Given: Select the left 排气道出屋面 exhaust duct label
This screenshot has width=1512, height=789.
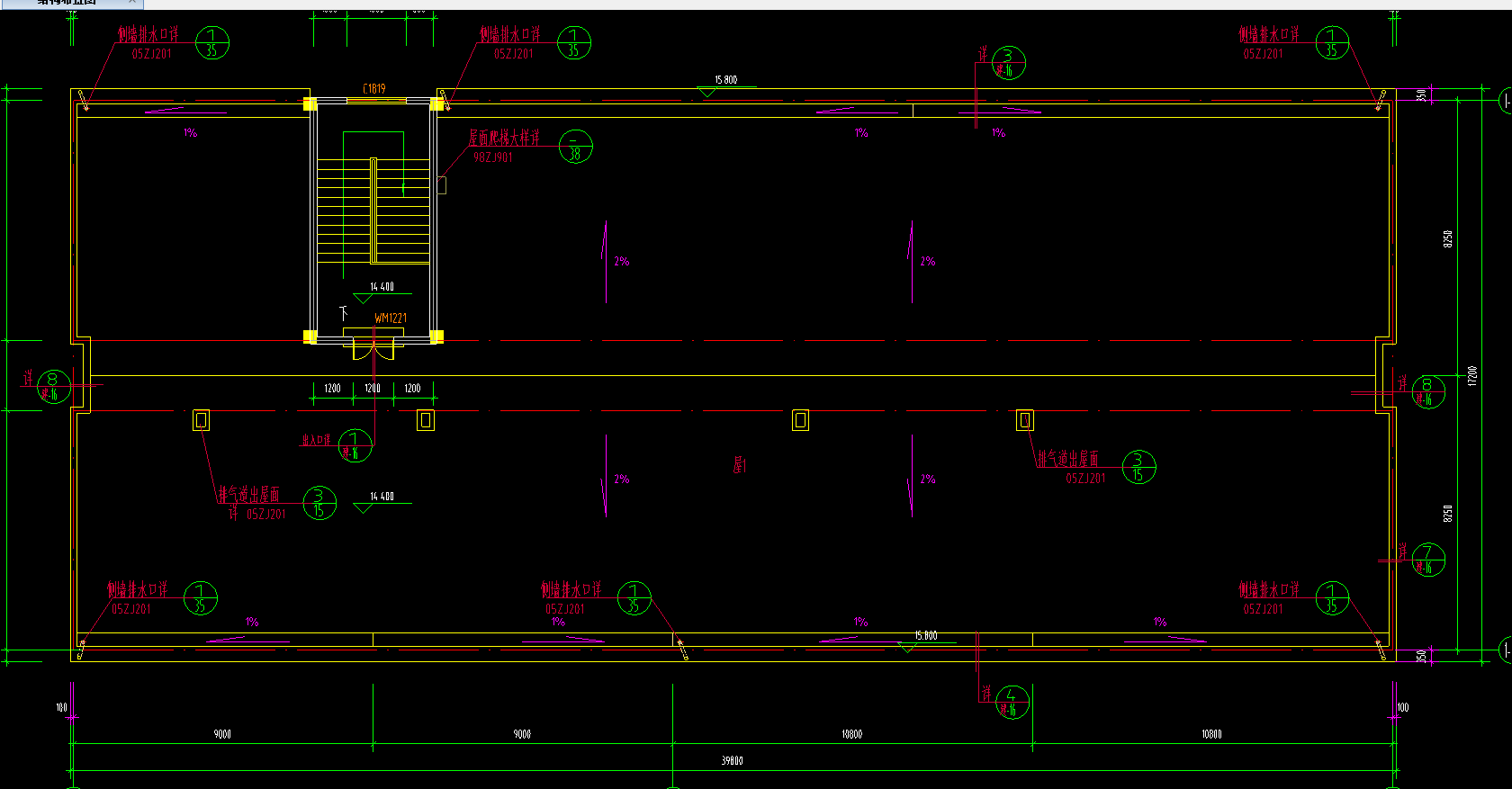Looking at the screenshot, I should (248, 495).
